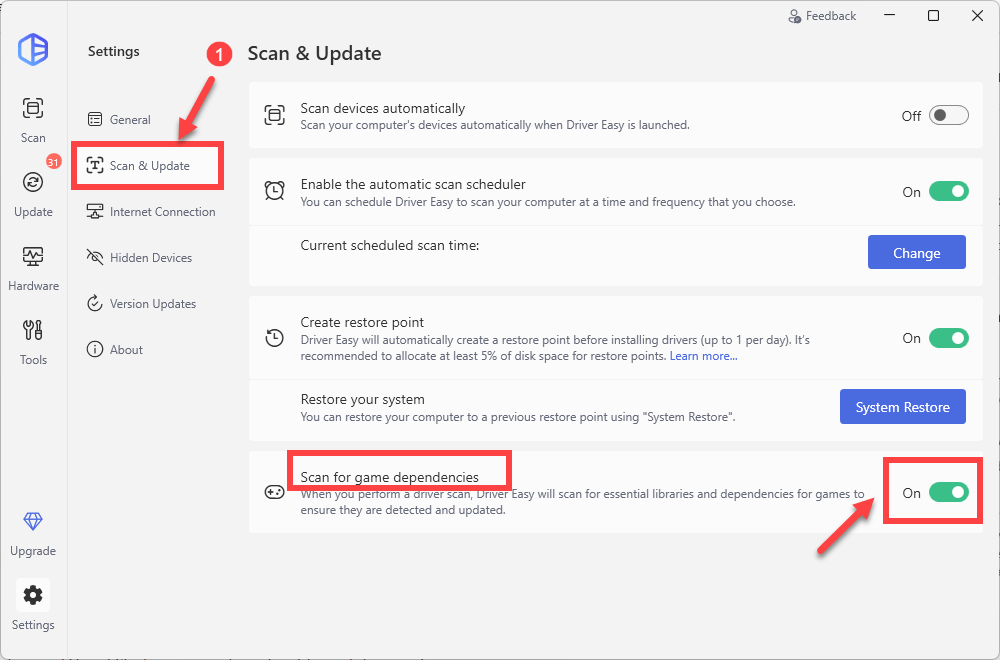Open the Update section with badge

point(33,192)
